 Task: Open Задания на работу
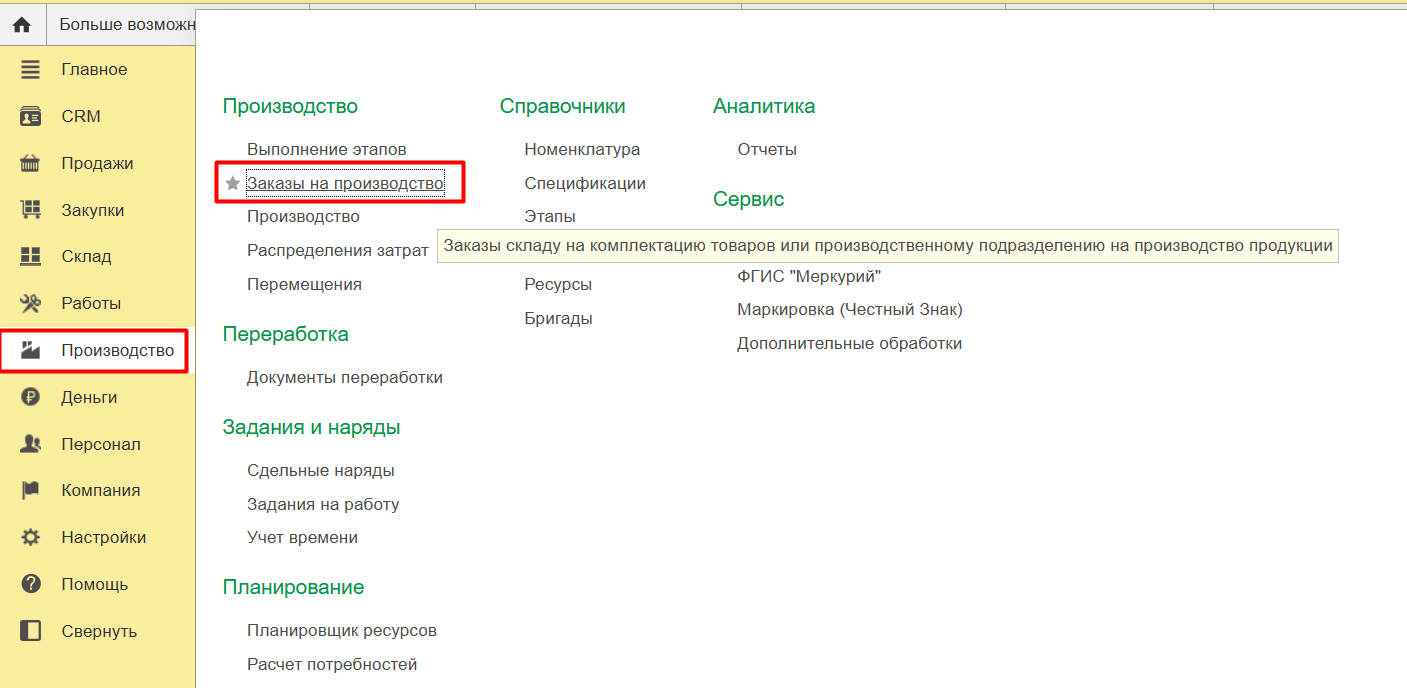323,504
